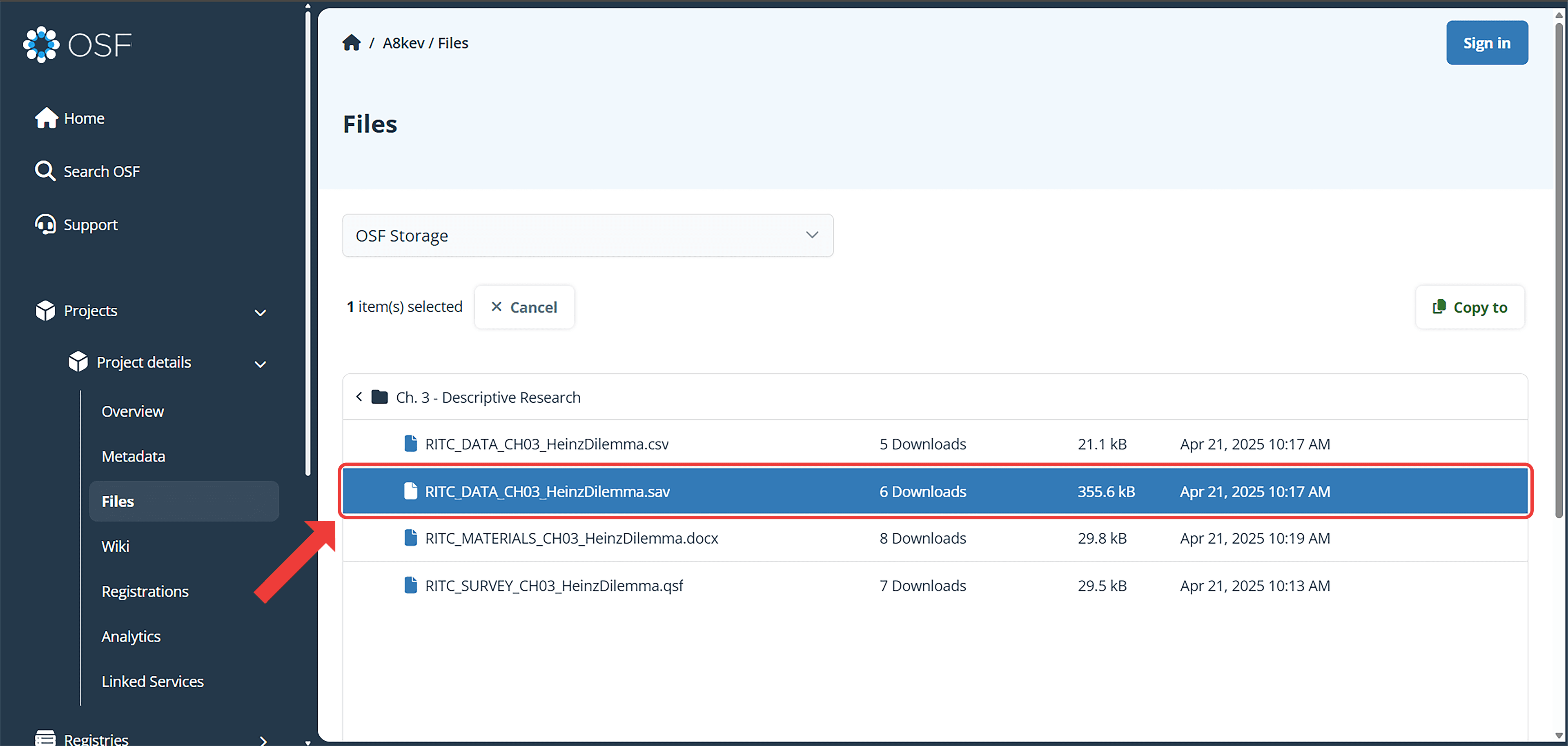Click '7 Downloads' in qsf row
The width and height of the screenshot is (1568, 746).
pyautogui.click(x=922, y=585)
